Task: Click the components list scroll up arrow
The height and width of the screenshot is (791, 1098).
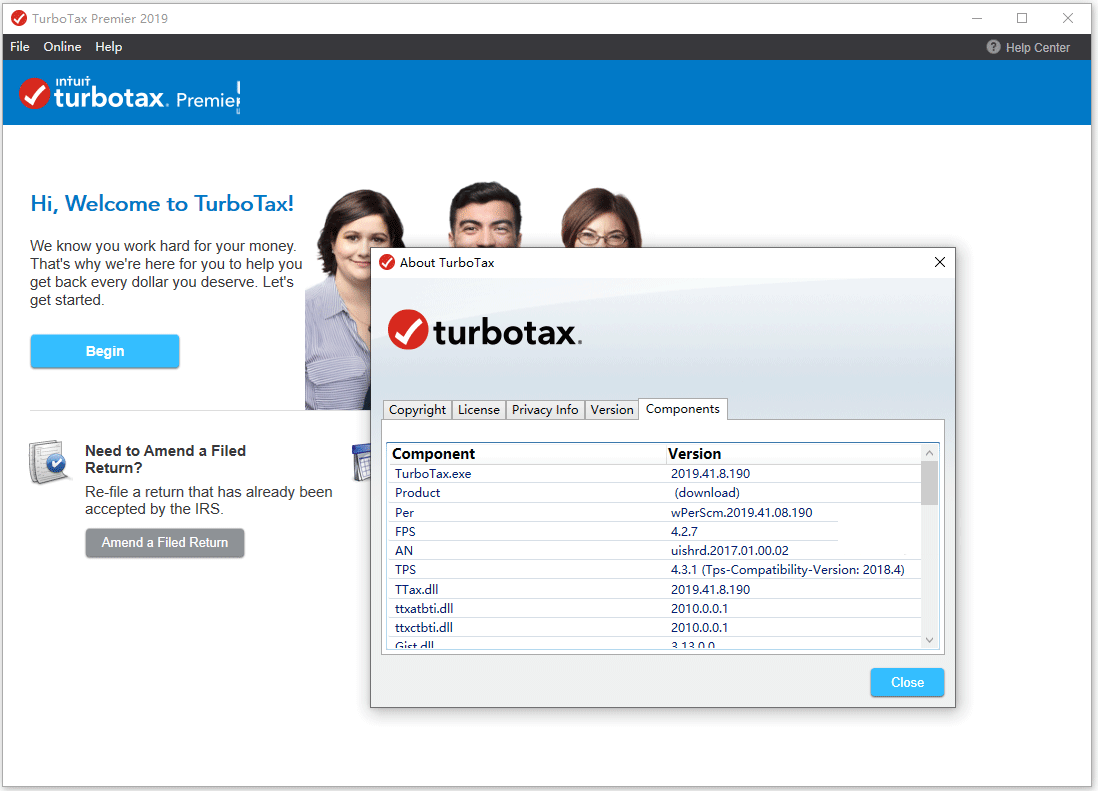Action: (929, 453)
